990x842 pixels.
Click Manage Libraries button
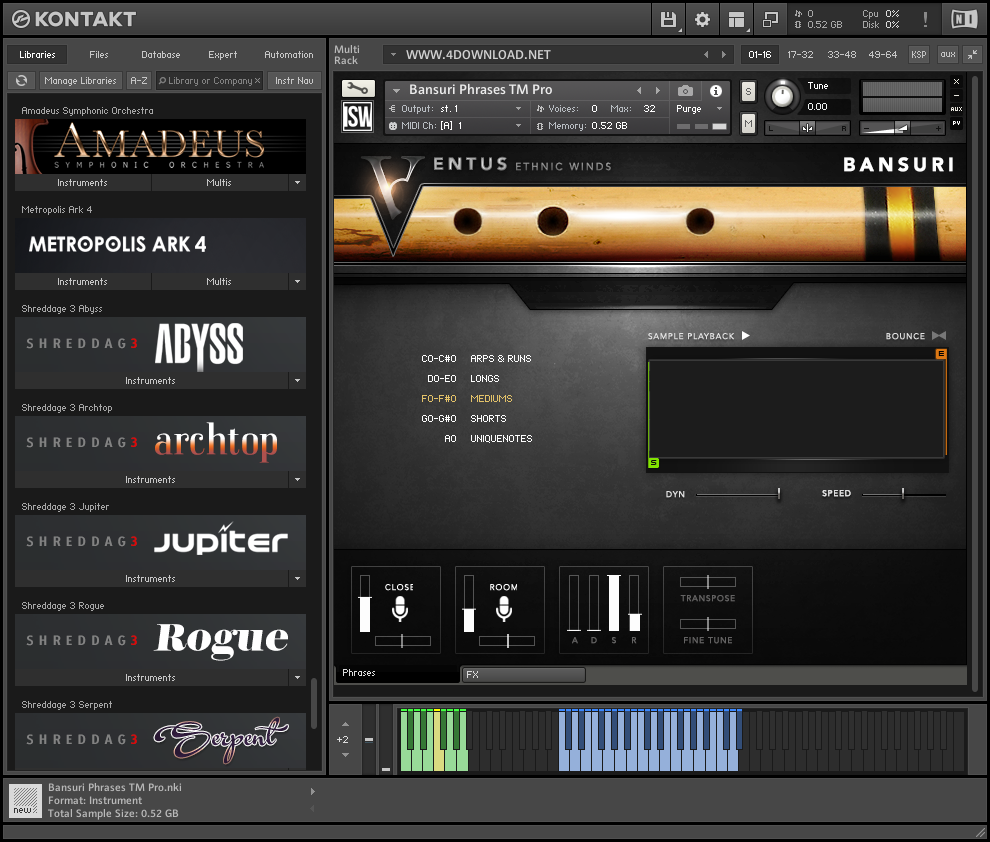[x=81, y=81]
